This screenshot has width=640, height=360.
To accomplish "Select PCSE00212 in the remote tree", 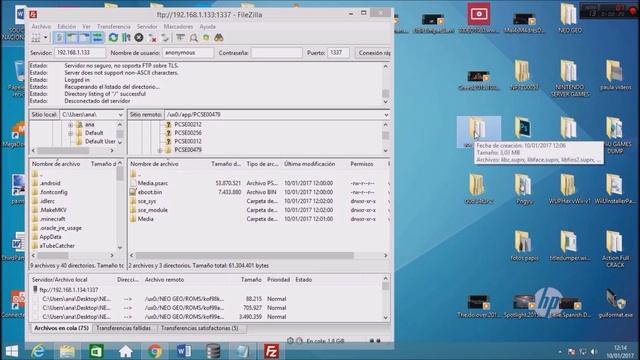I will pos(188,124).
